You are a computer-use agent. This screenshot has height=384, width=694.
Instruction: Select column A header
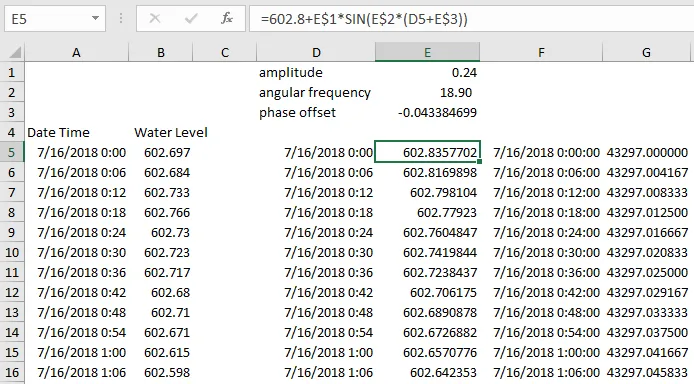(x=76, y=53)
